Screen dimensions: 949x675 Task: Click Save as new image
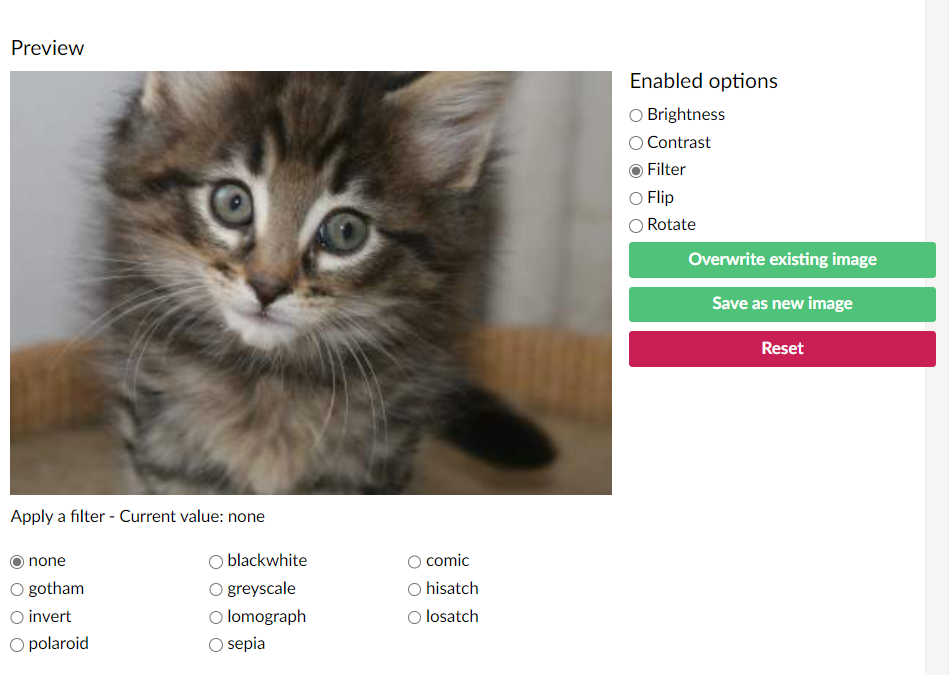click(x=782, y=304)
